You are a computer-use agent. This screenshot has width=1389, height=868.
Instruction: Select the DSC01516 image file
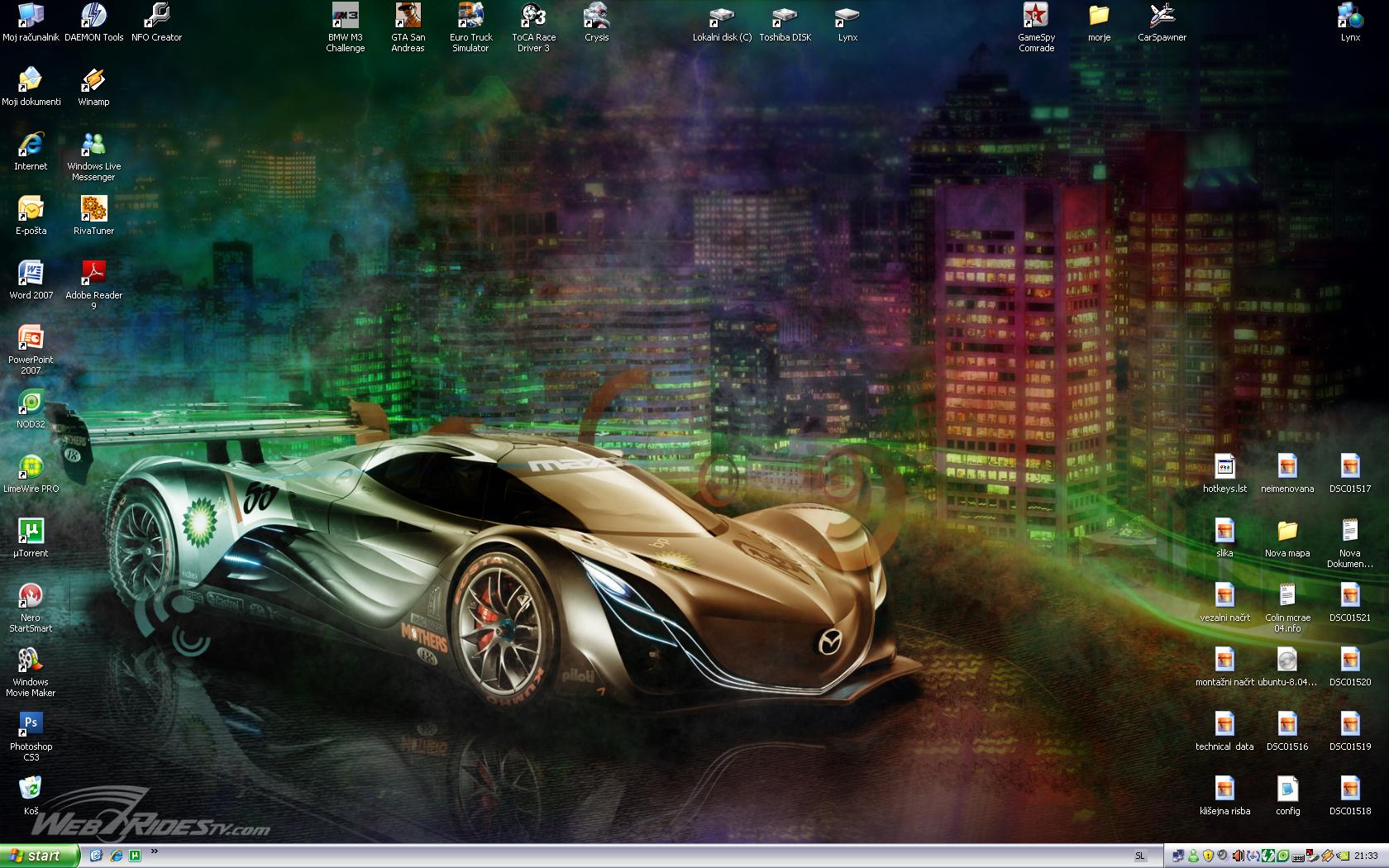click(1287, 732)
